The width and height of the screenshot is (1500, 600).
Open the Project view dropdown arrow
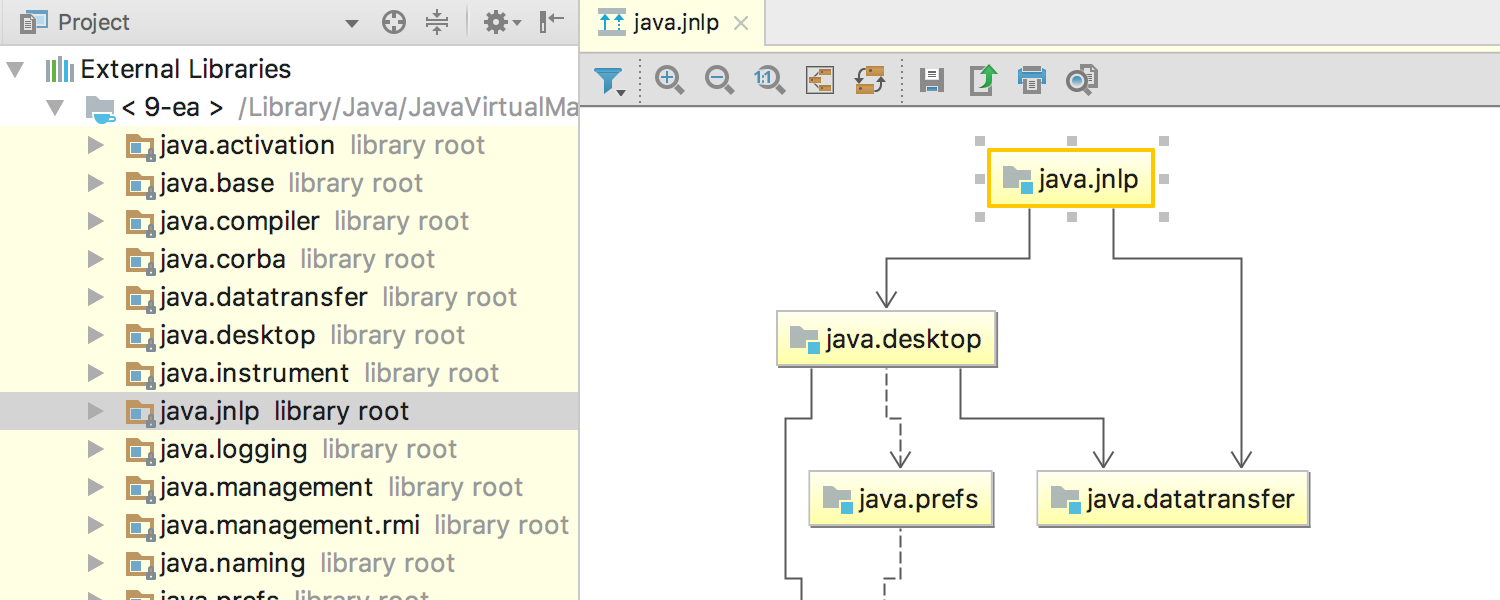coord(351,23)
